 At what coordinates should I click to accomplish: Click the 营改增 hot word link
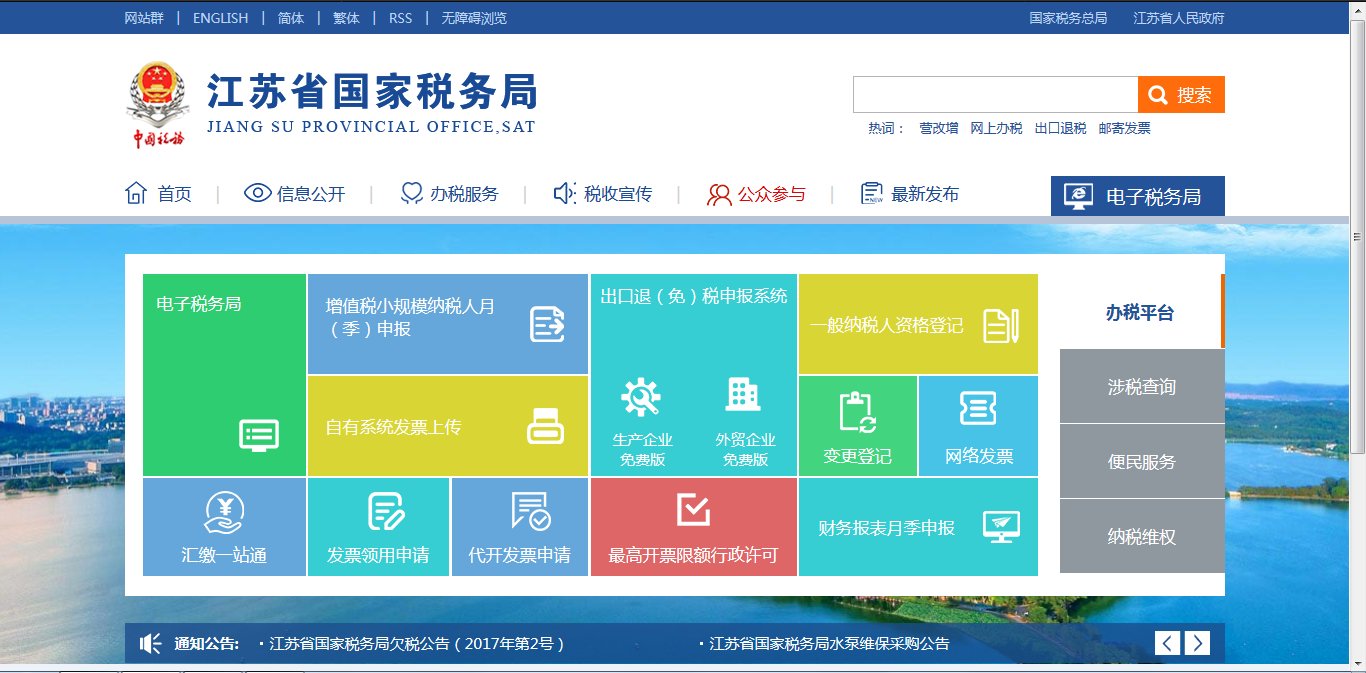coord(939,128)
